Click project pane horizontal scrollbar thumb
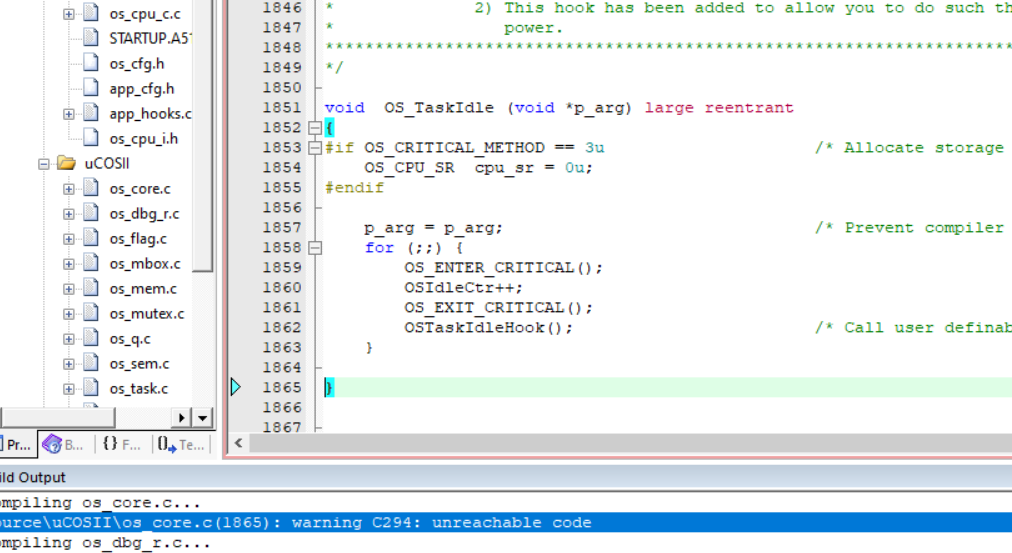Viewport: 1012px width, 553px height. pyautogui.click(x=57, y=418)
